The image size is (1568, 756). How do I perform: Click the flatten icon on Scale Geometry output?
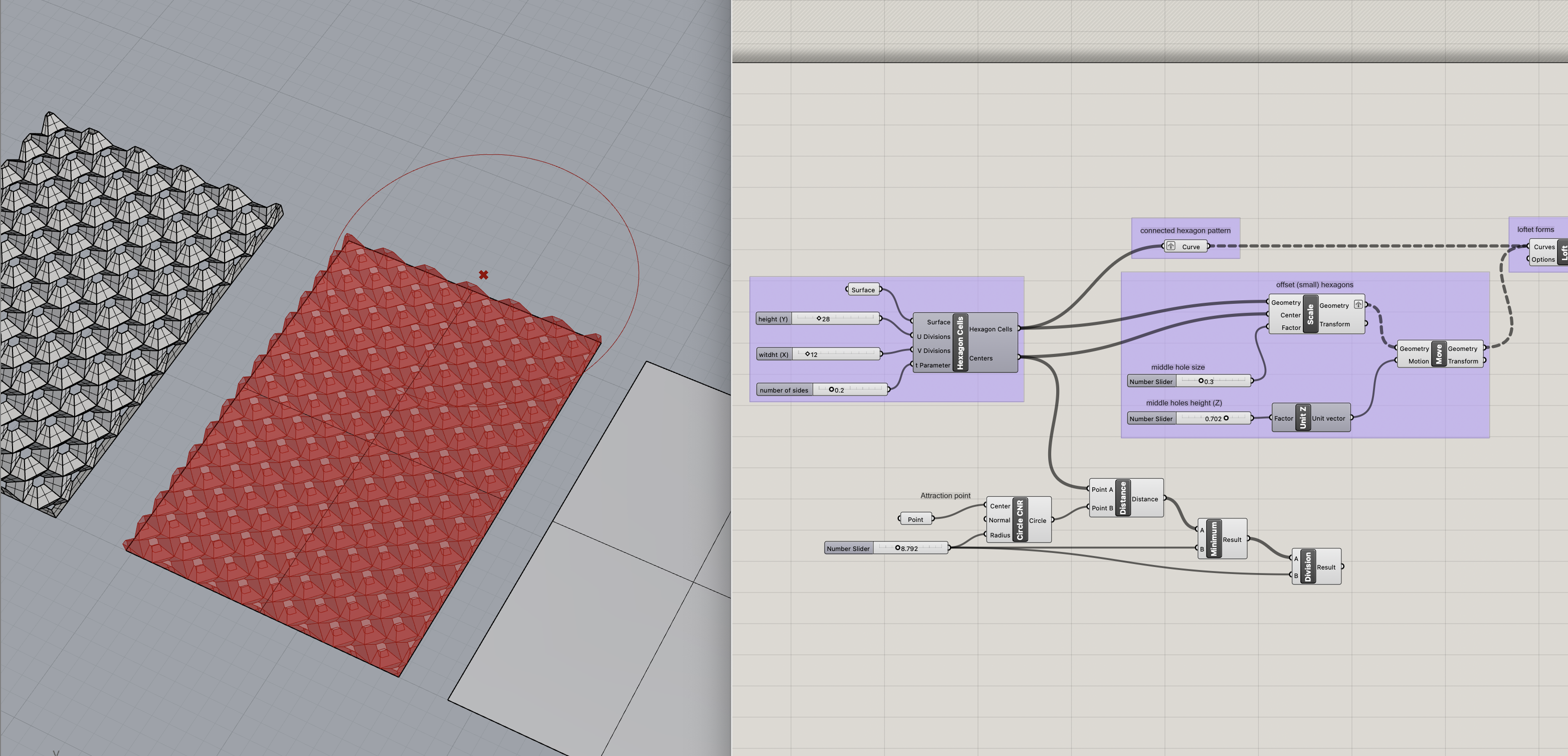(x=1358, y=304)
